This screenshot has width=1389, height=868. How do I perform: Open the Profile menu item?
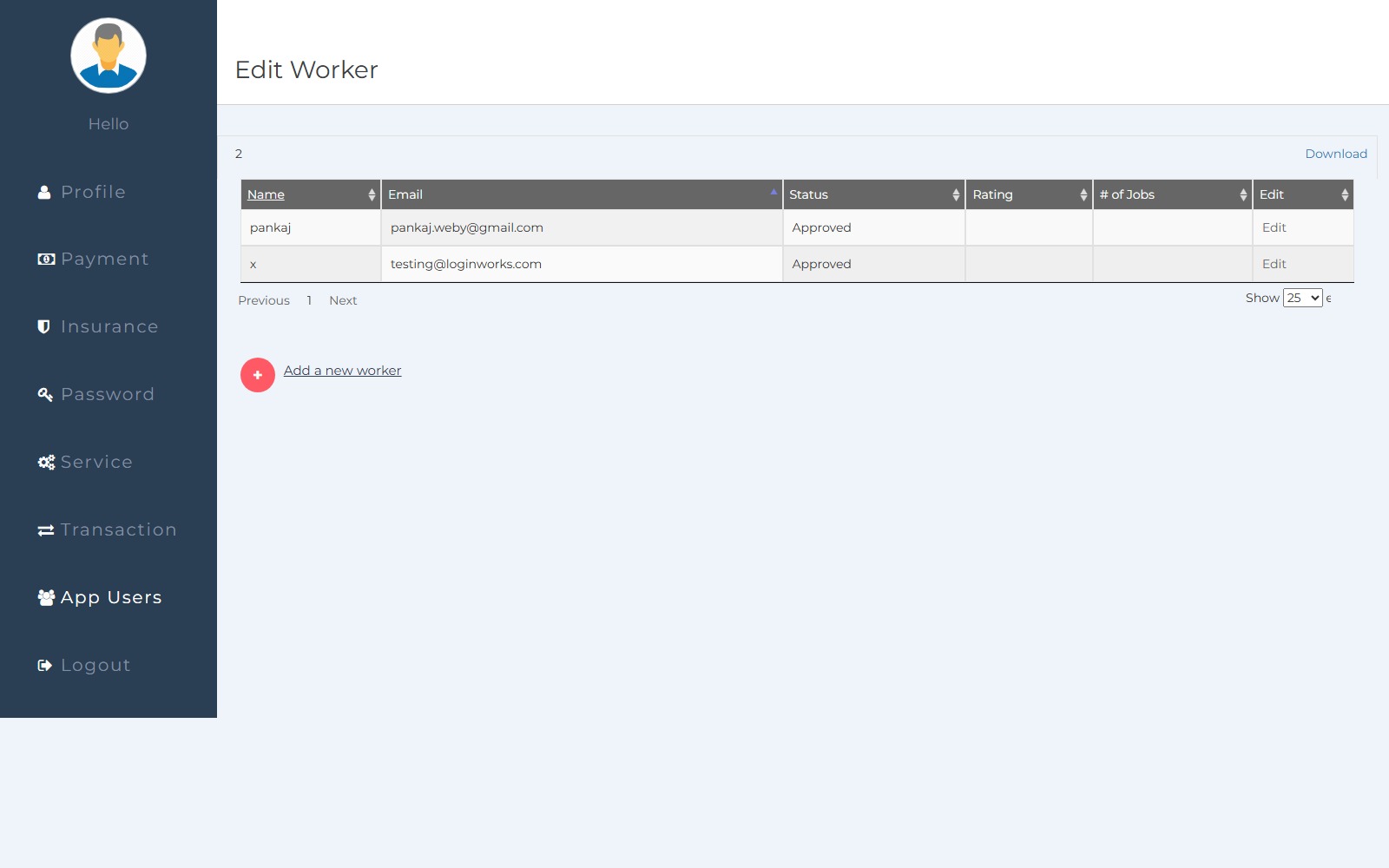point(93,192)
